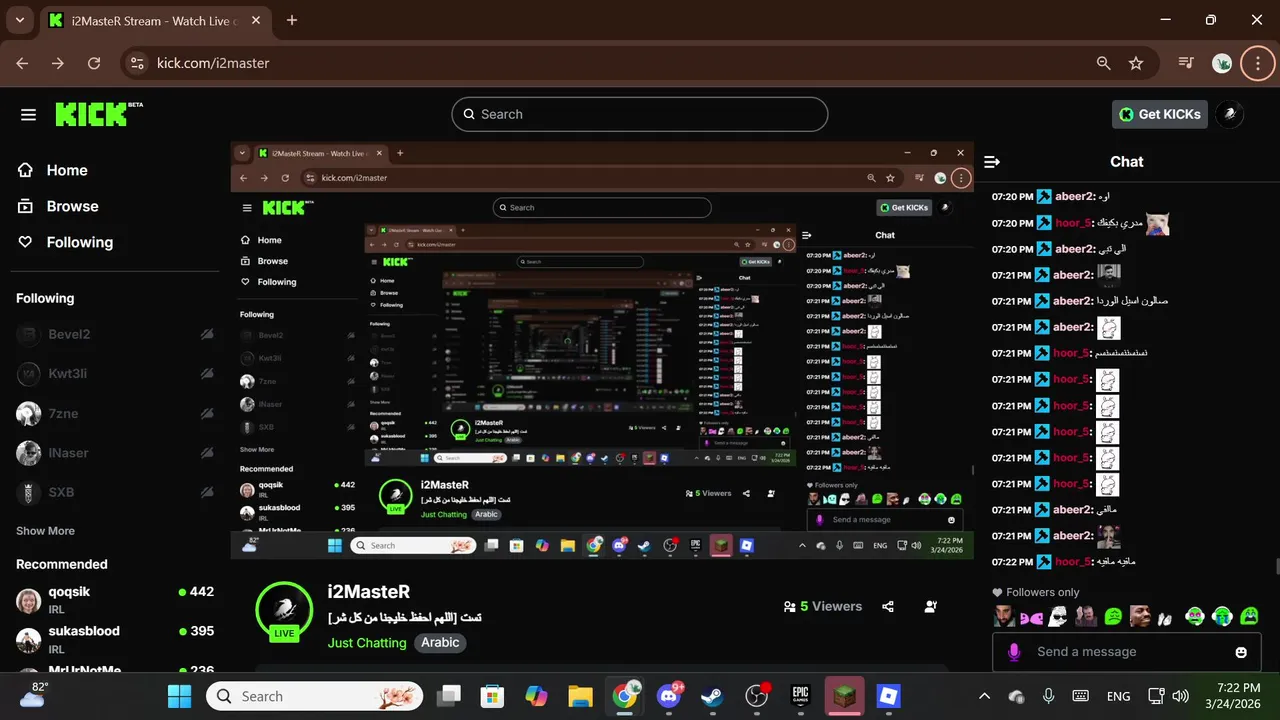
Task: Go back in browser
Action: [x=22, y=63]
